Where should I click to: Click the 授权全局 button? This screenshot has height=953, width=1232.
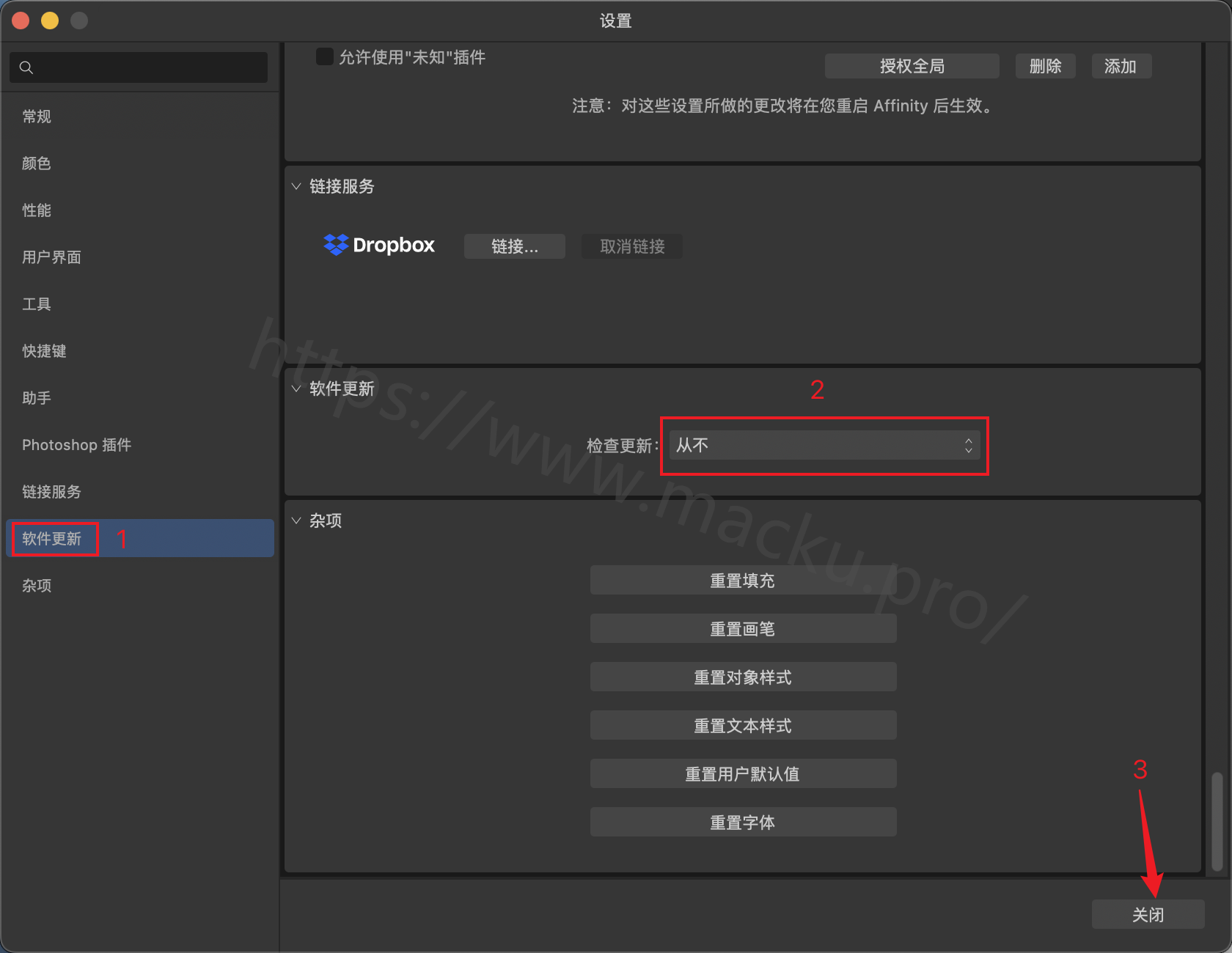(912, 66)
